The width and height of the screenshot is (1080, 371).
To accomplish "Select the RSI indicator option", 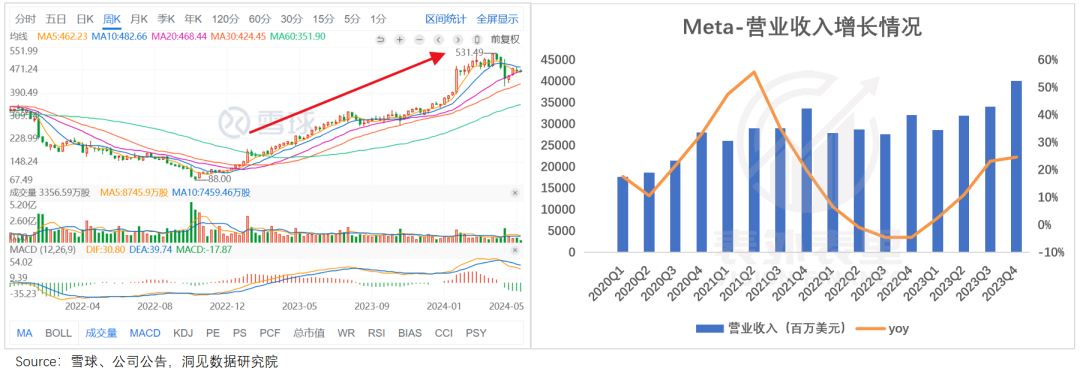I will (x=376, y=333).
